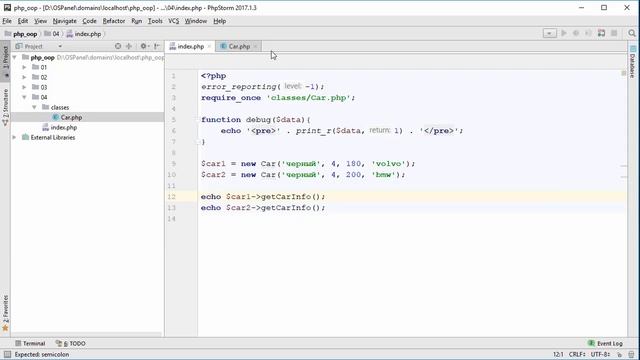The width and height of the screenshot is (640, 360).
Task: Open the run configuration dropdown
Action: [549, 33]
